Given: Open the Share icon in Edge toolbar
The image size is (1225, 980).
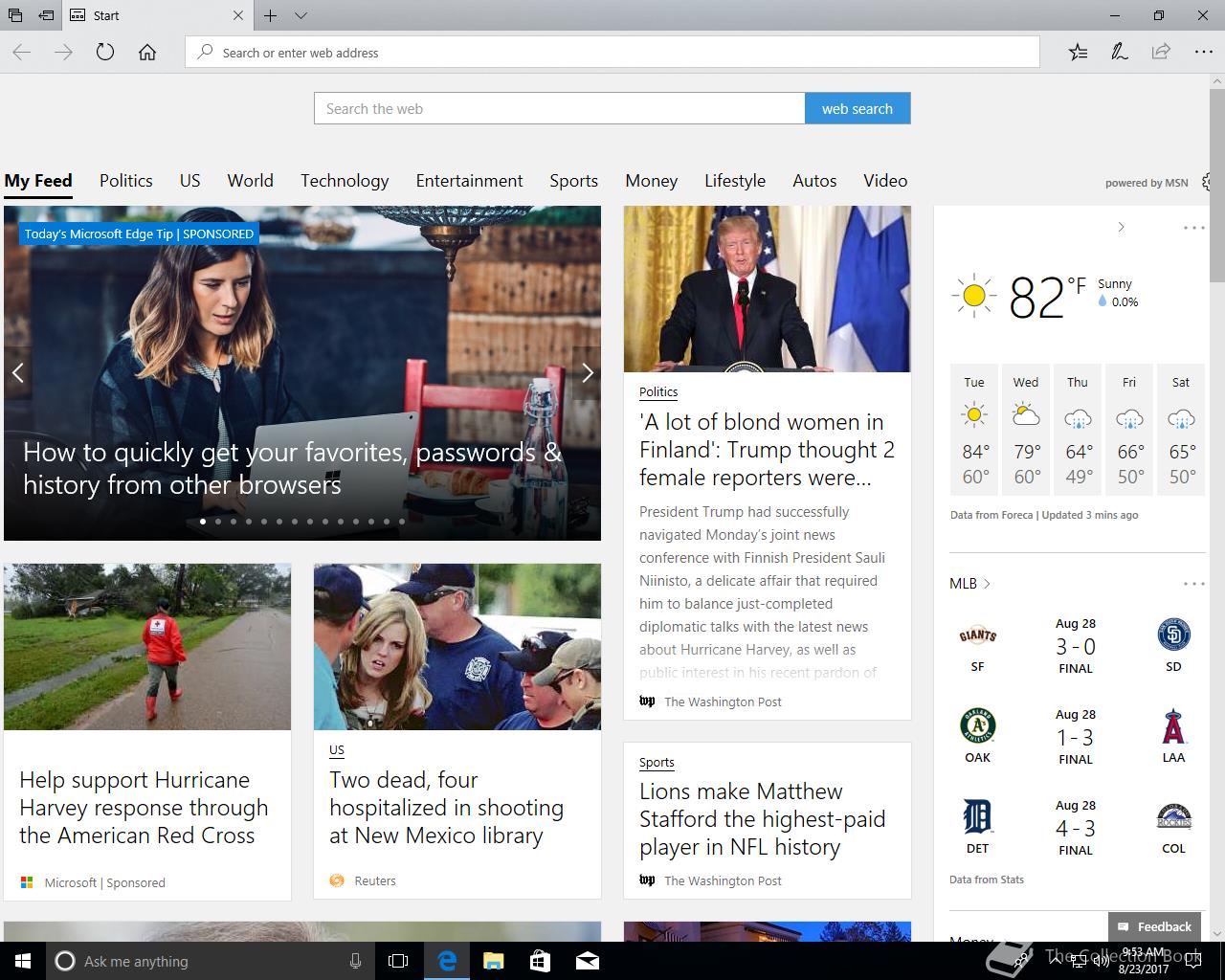Looking at the screenshot, I should coord(1161,53).
